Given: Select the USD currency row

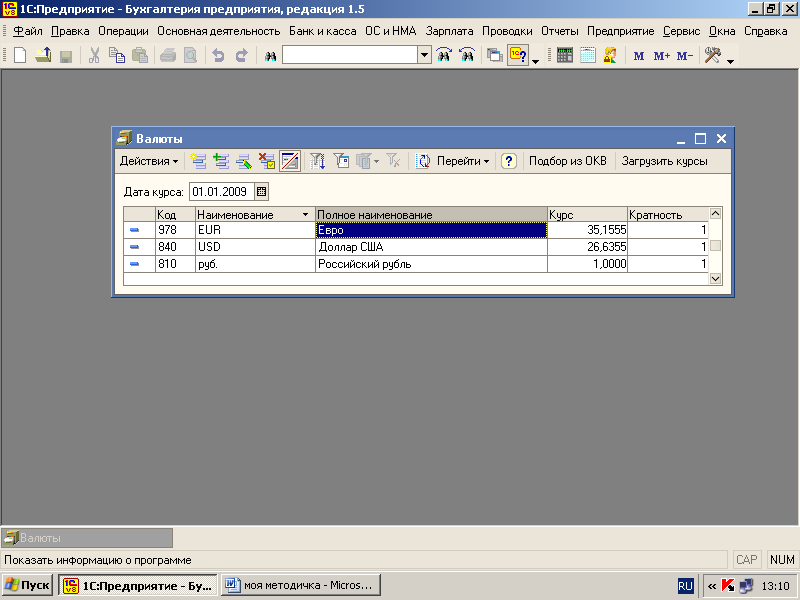Looking at the screenshot, I should 416,247.
